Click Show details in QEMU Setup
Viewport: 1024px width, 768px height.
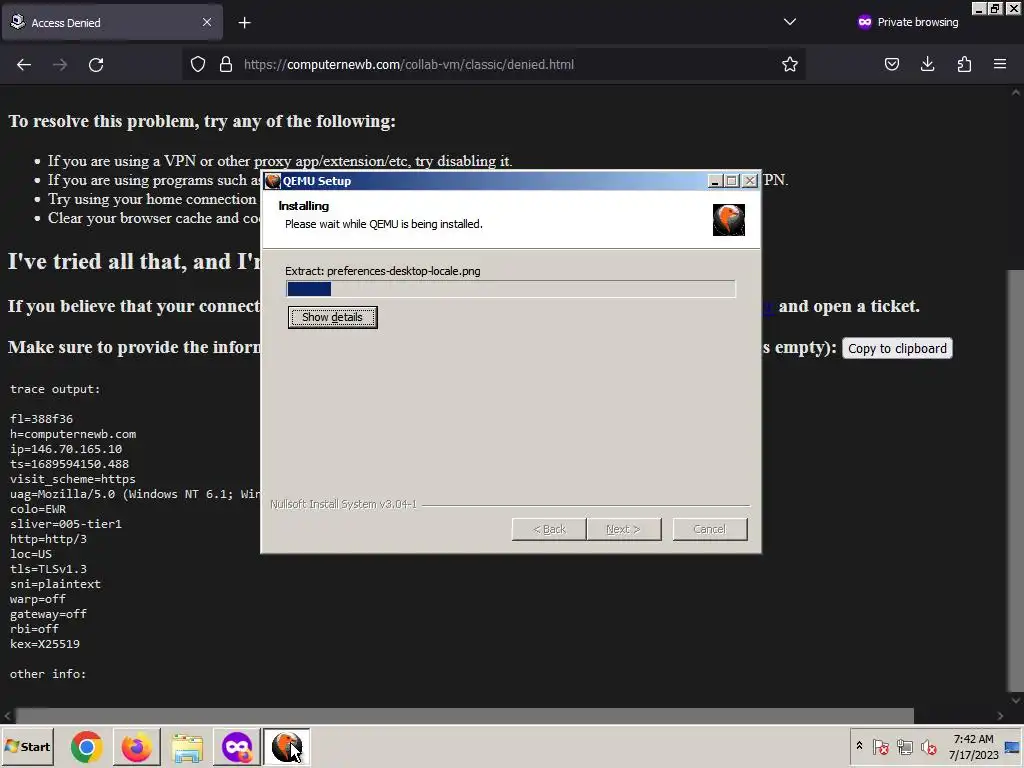pyautogui.click(x=332, y=317)
